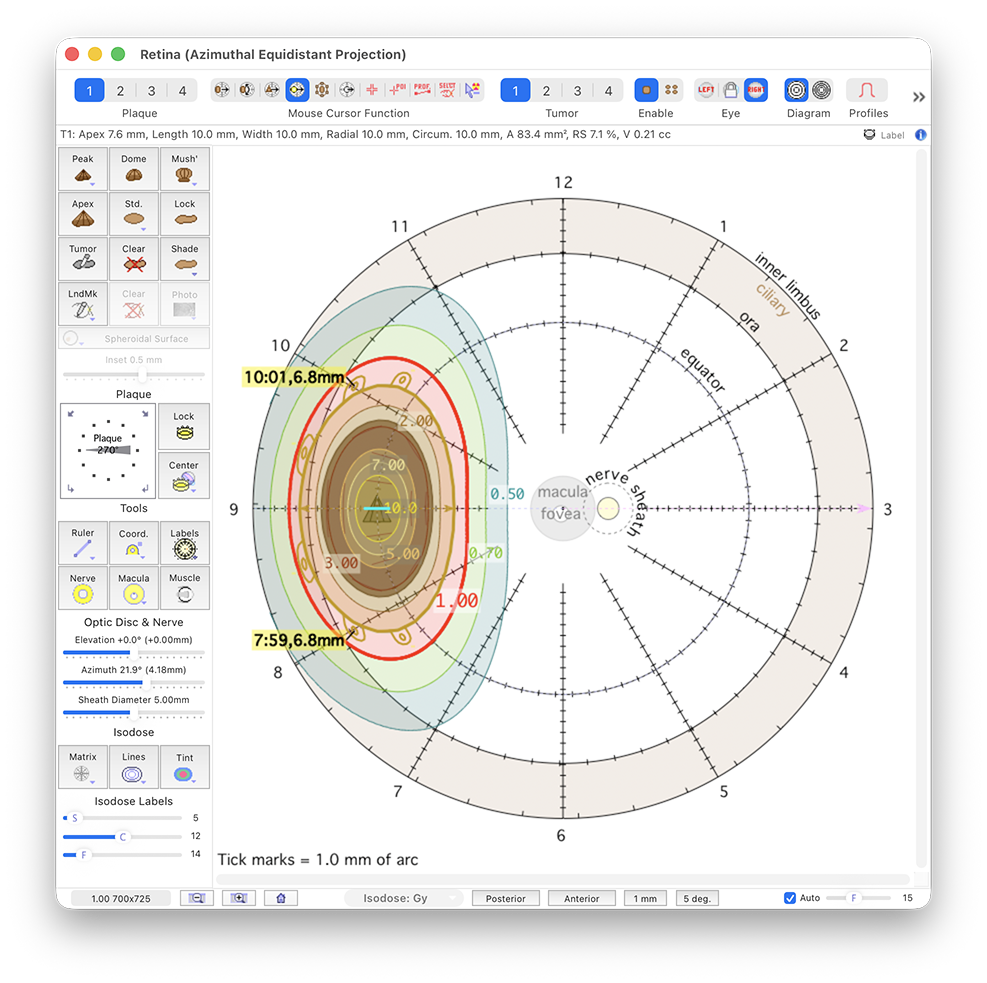Toggle the Muscle display tool

click(185, 588)
